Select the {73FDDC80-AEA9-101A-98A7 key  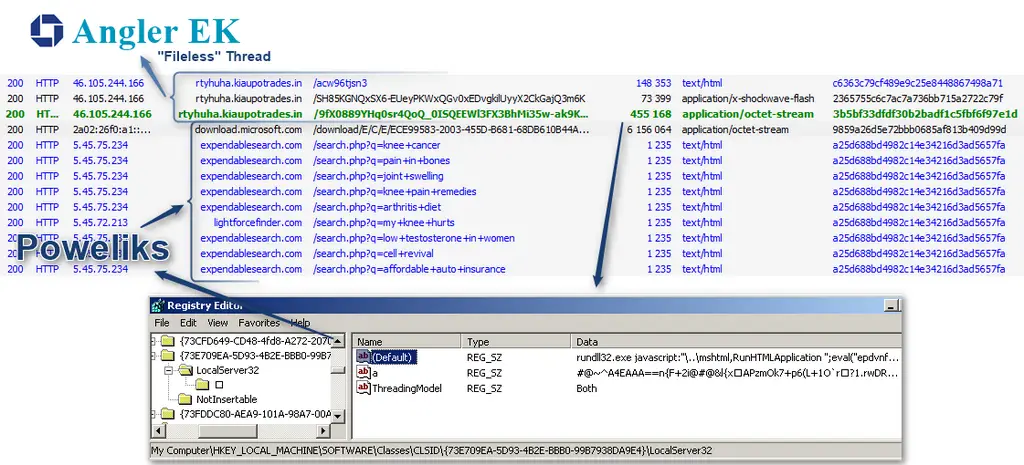255,414
